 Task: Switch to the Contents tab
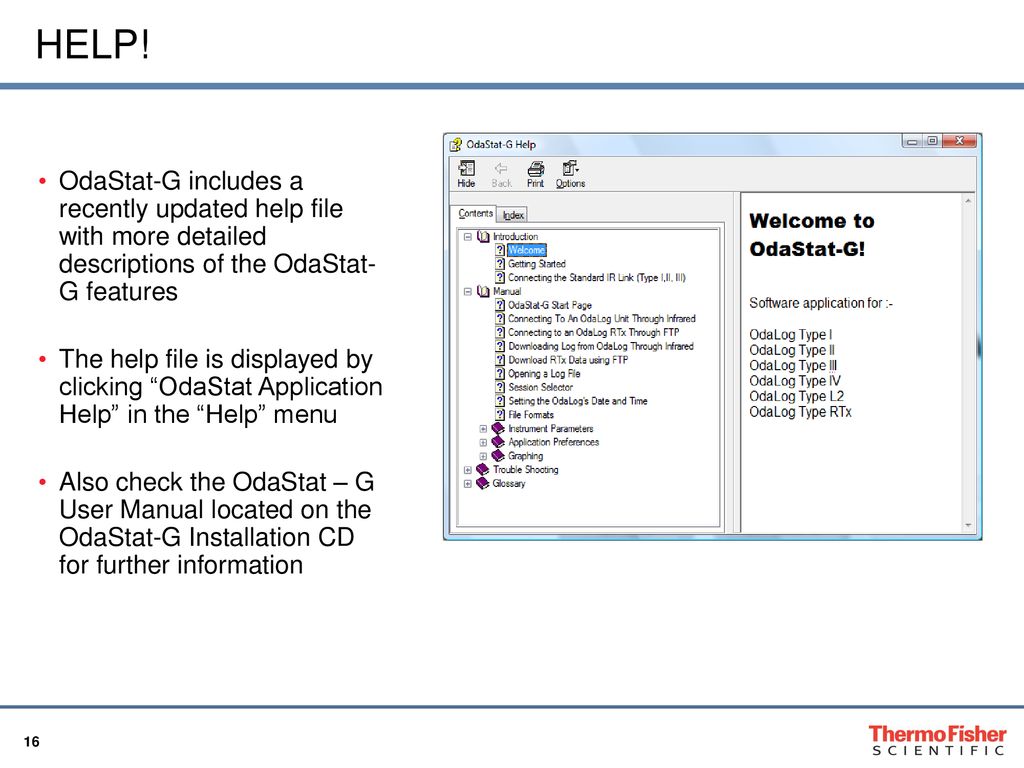point(475,214)
